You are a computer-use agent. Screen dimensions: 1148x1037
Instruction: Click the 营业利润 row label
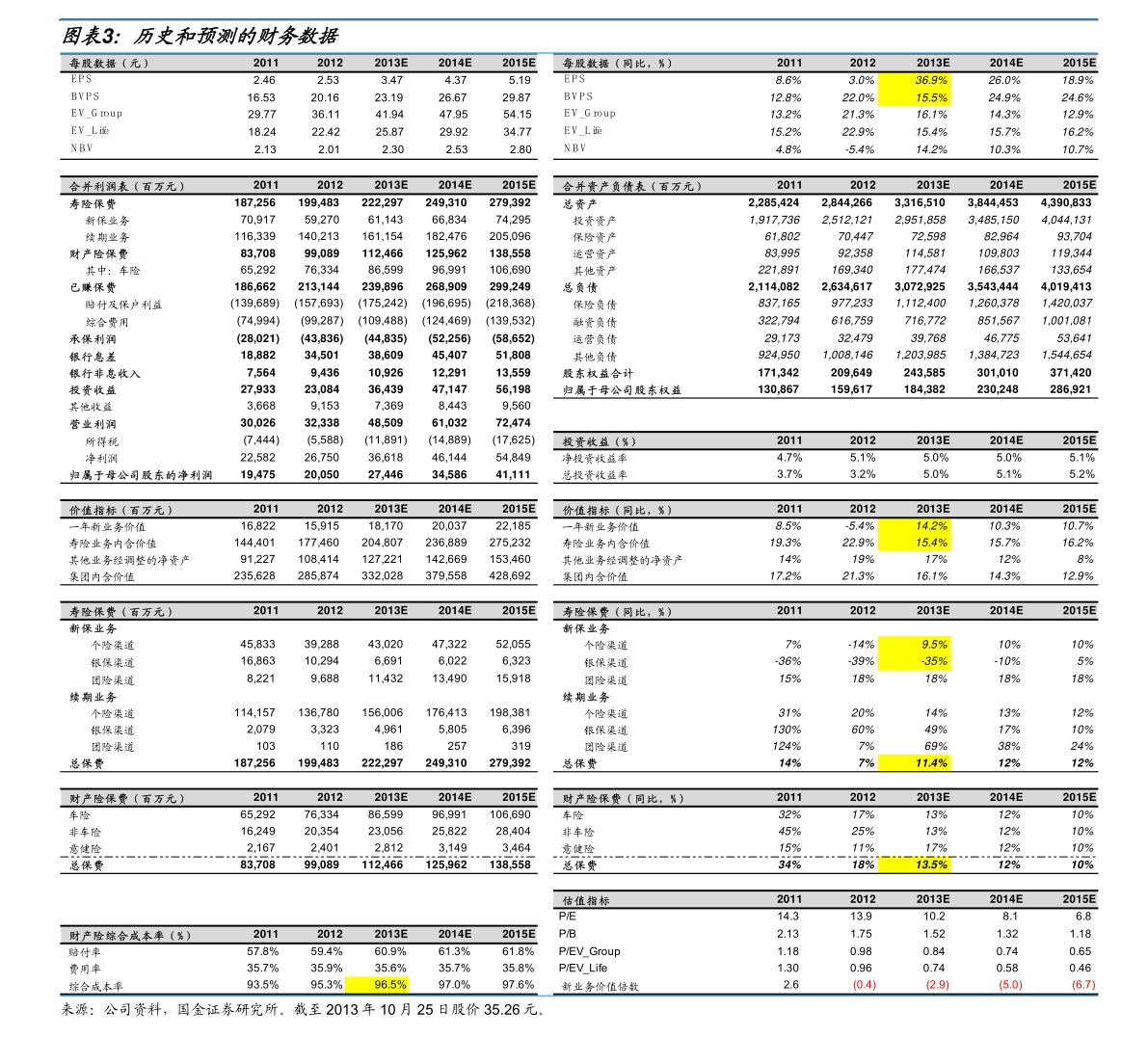click(x=93, y=424)
